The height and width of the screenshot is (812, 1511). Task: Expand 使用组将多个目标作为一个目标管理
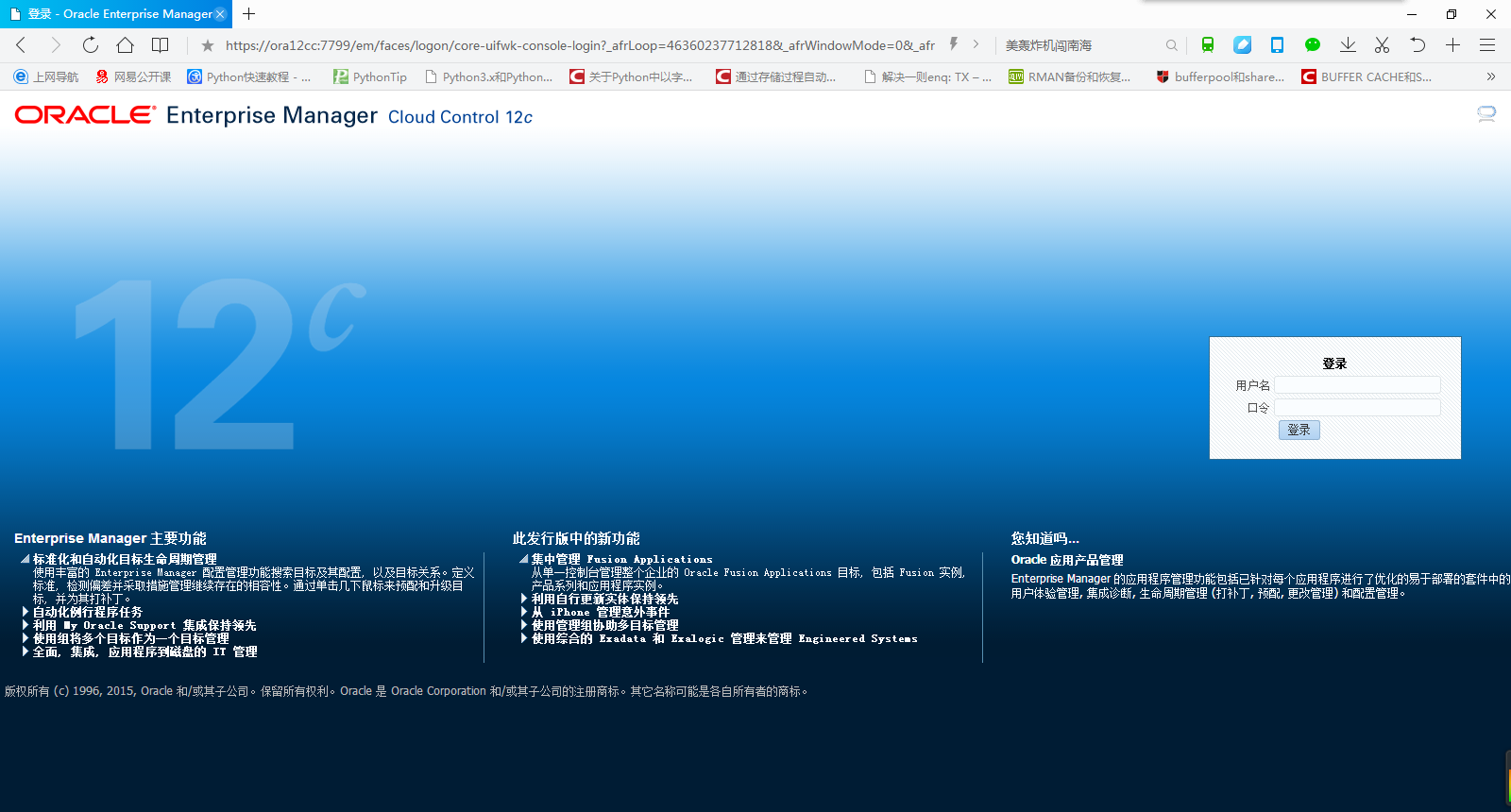point(25,638)
